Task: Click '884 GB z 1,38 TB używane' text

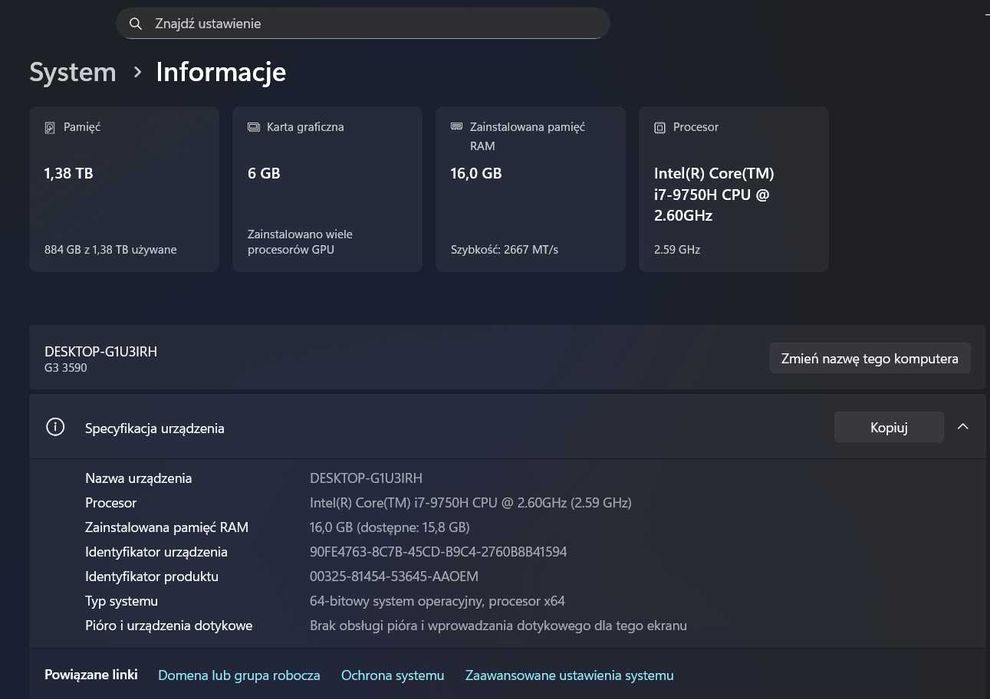Action: (110, 249)
